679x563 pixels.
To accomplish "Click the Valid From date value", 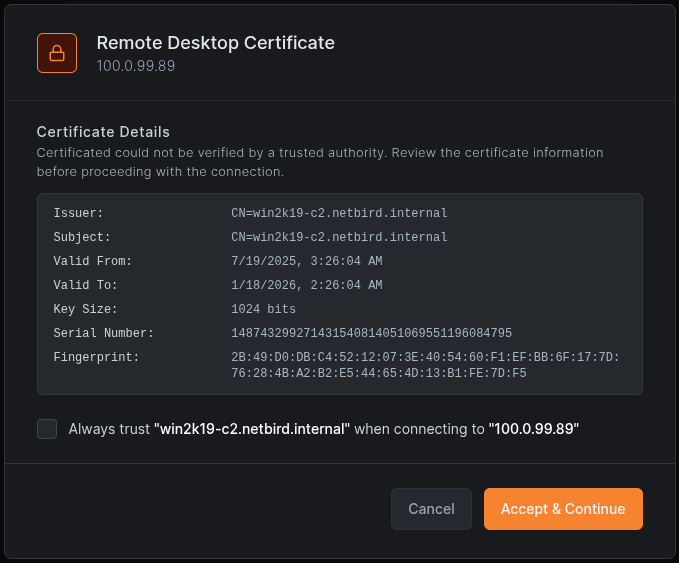I will click(306, 261).
